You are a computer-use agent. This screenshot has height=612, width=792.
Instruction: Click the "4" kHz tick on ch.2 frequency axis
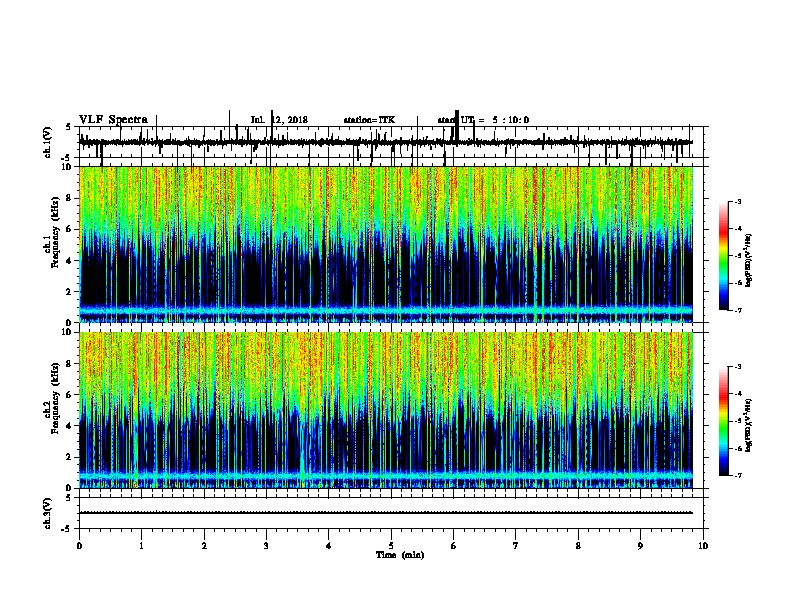pyautogui.click(x=69, y=426)
